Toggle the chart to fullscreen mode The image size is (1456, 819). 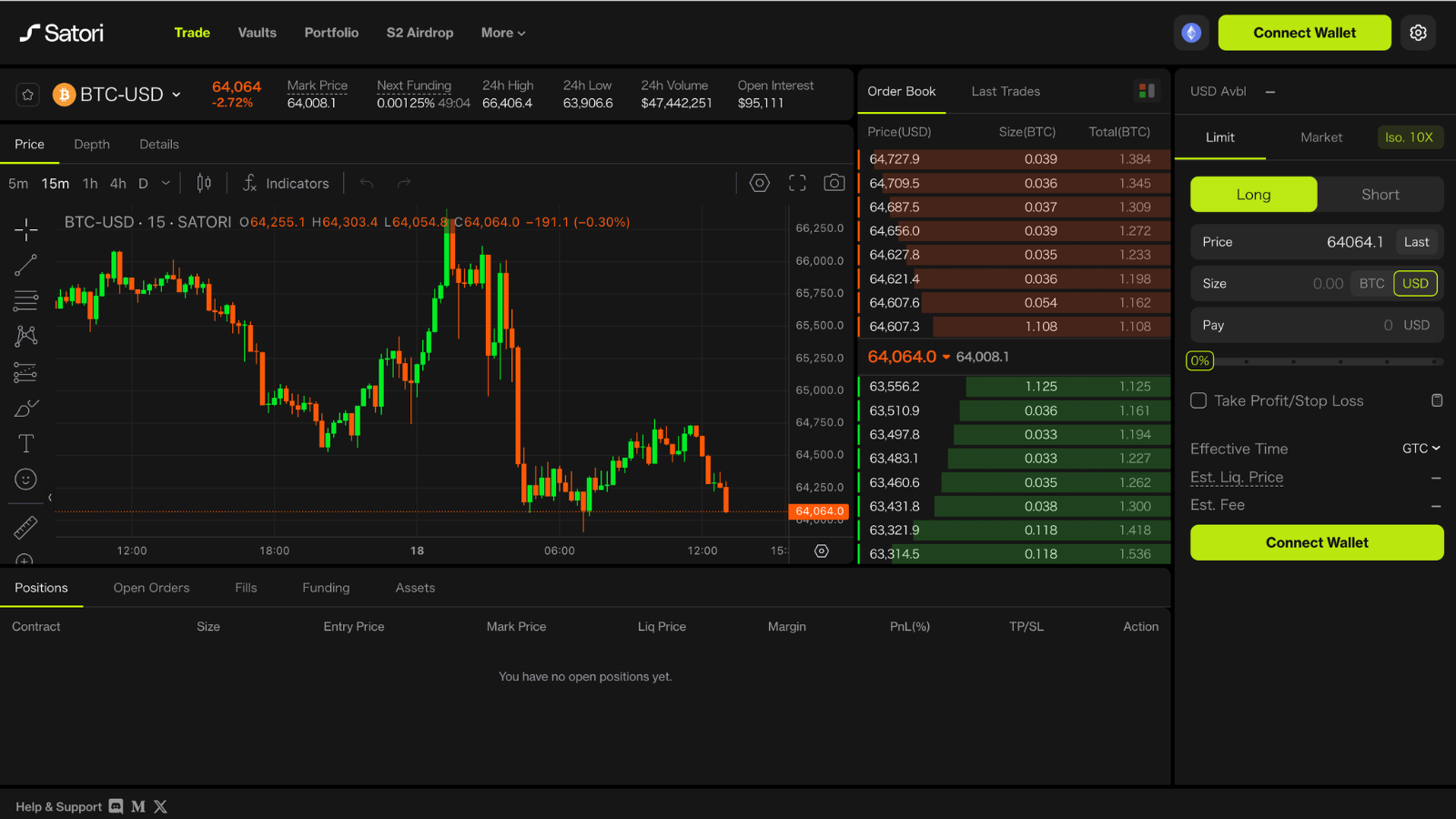[797, 183]
